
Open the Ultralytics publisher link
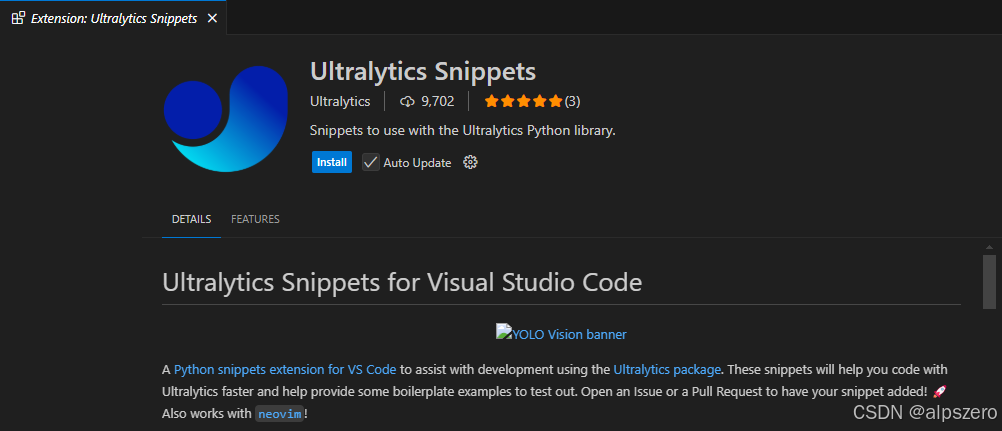tap(340, 101)
